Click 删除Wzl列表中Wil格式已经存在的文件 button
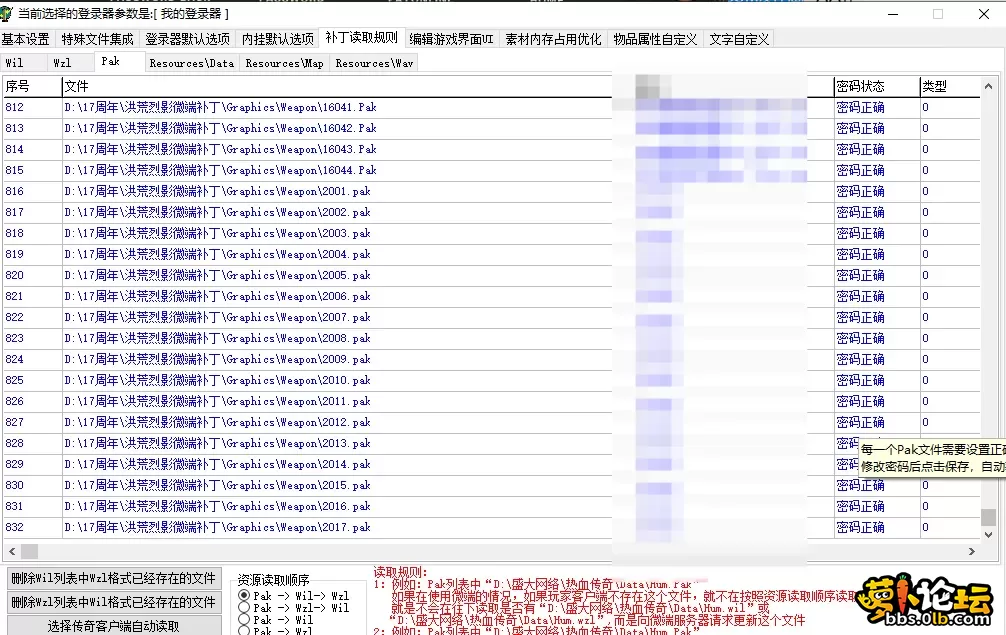The width and height of the screenshot is (1006, 635). 114,602
